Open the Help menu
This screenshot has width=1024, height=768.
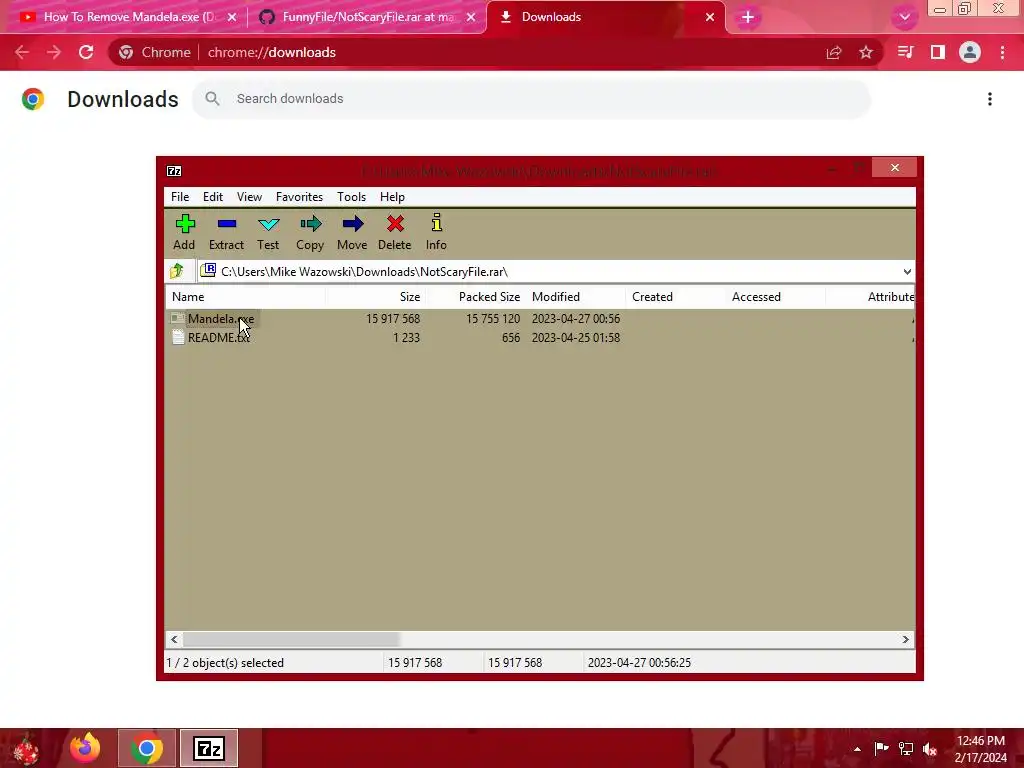tap(392, 197)
